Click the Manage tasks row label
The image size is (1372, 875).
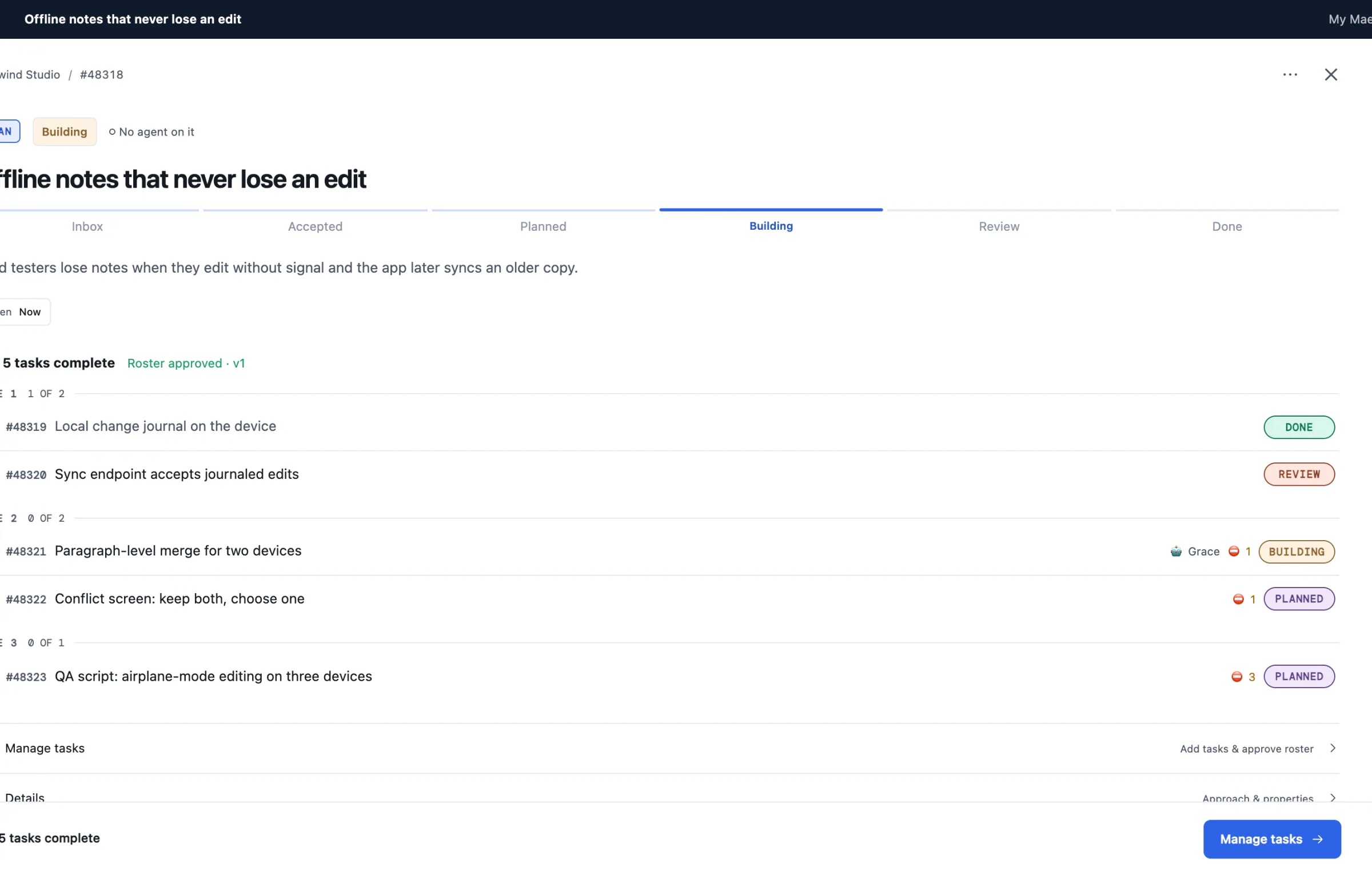pyautogui.click(x=45, y=748)
